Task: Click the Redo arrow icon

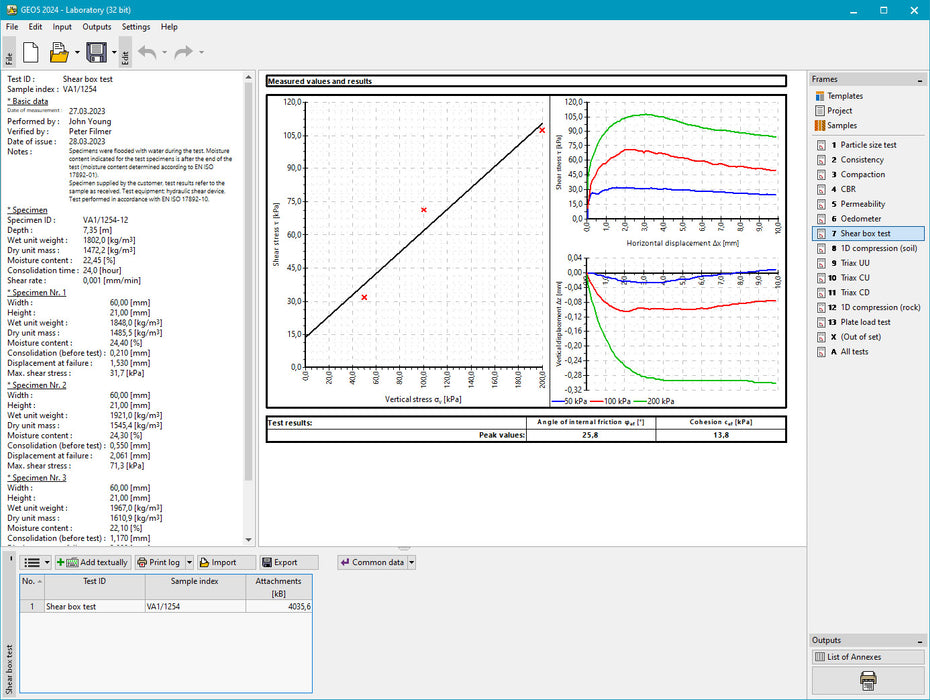Action: tap(182, 52)
